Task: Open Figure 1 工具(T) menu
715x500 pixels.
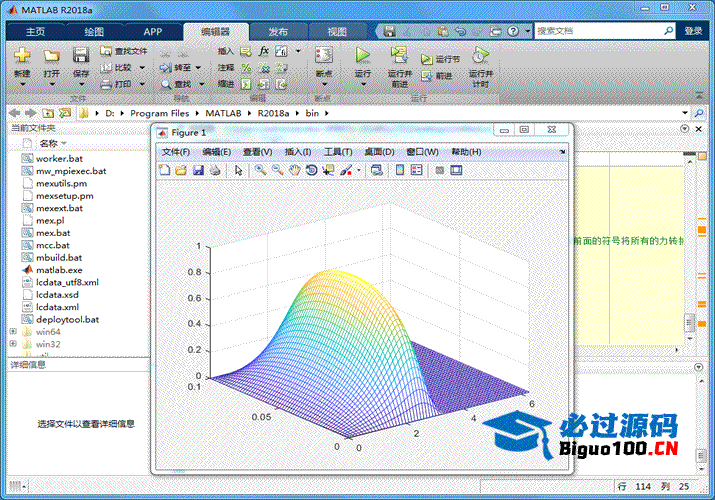Action: tap(338, 152)
